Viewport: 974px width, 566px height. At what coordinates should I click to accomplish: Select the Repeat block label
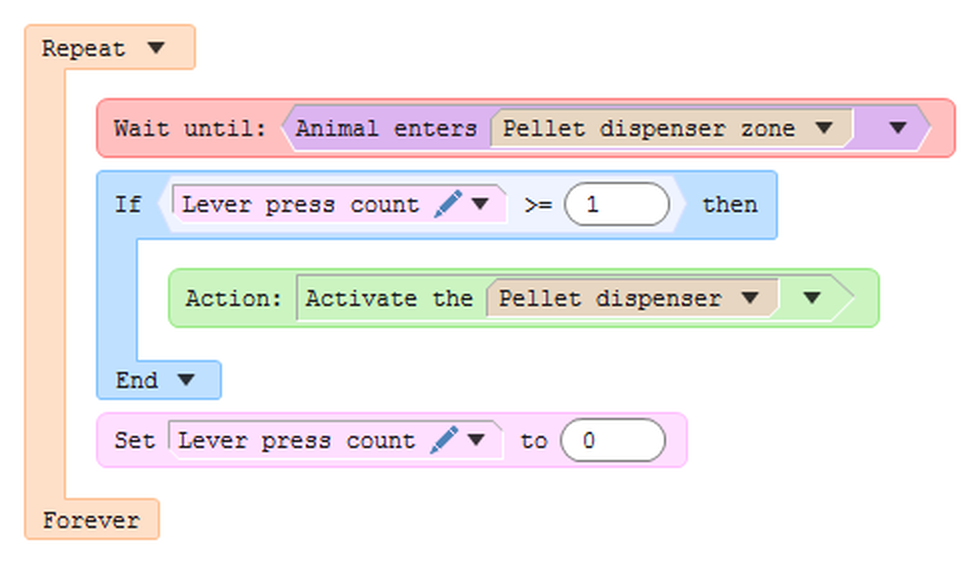tap(84, 48)
